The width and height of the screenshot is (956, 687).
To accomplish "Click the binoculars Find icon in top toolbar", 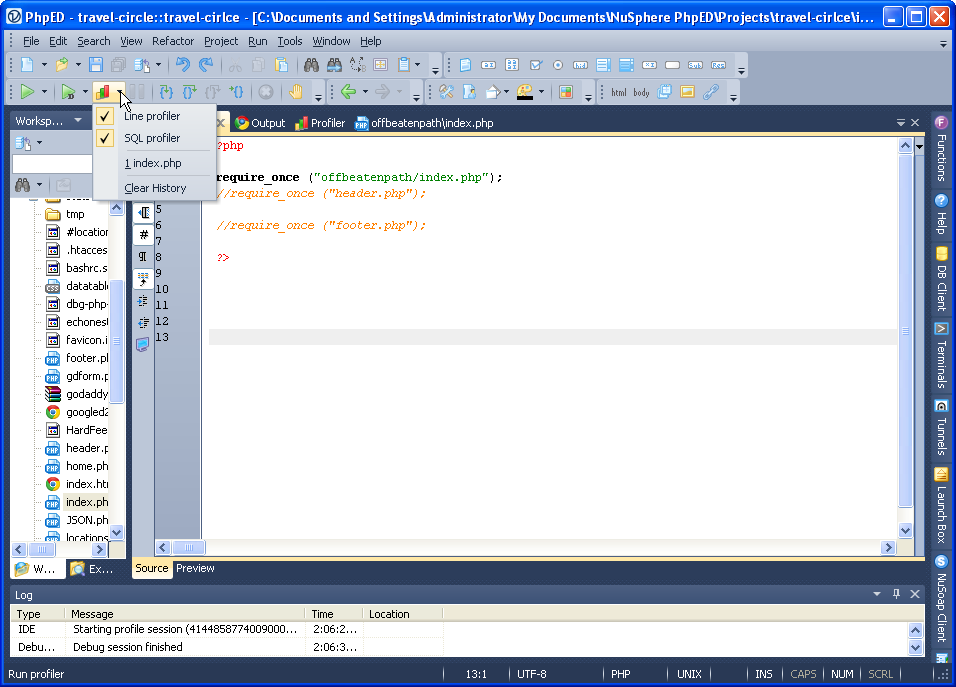I will tap(311, 65).
